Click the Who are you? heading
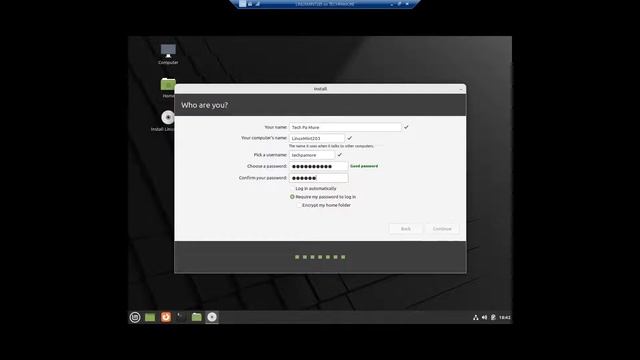Image resolution: width=640 pixels, height=360 pixels. click(x=204, y=105)
